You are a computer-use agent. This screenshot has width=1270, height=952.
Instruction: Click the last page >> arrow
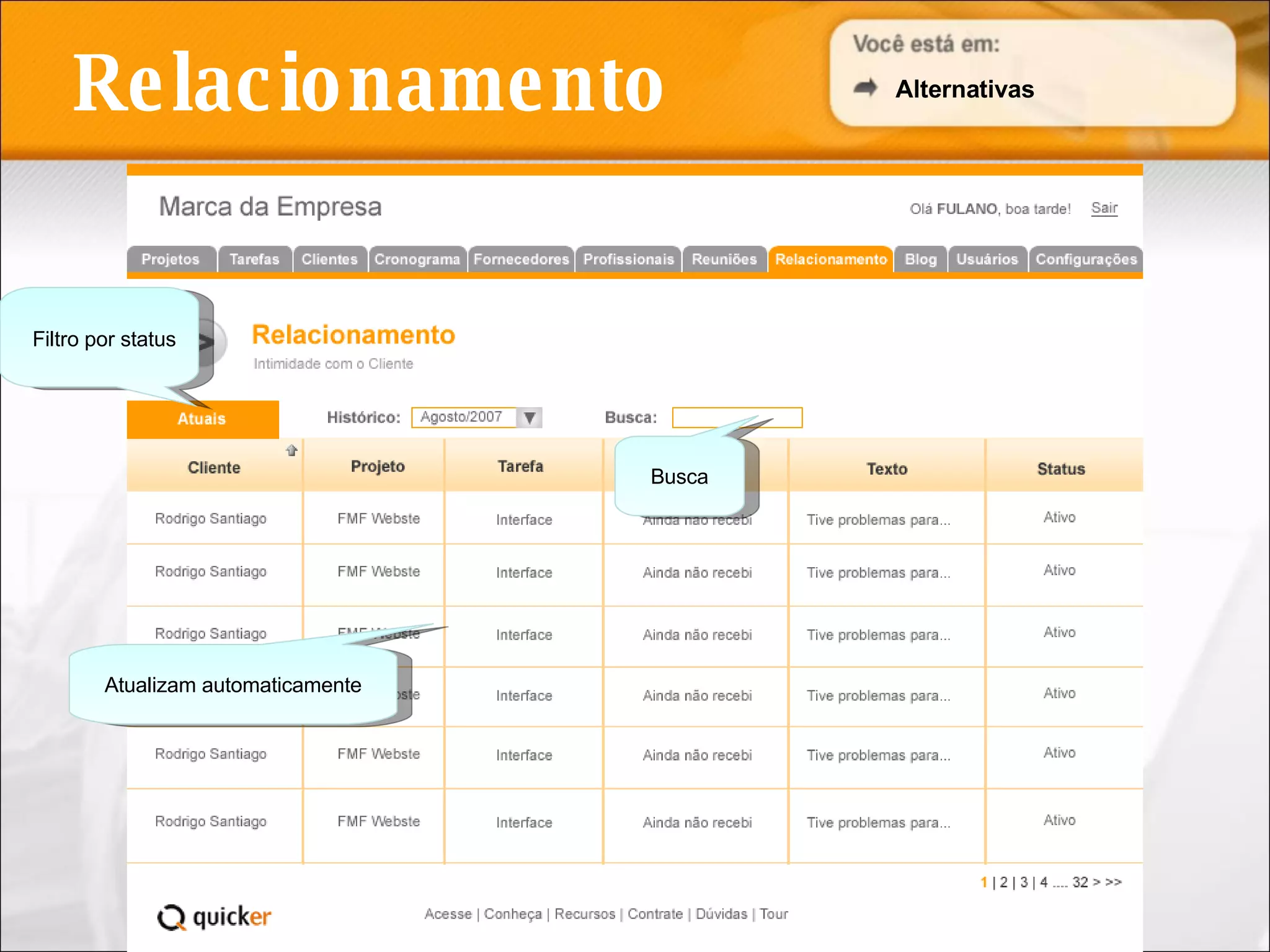pyautogui.click(x=1114, y=882)
